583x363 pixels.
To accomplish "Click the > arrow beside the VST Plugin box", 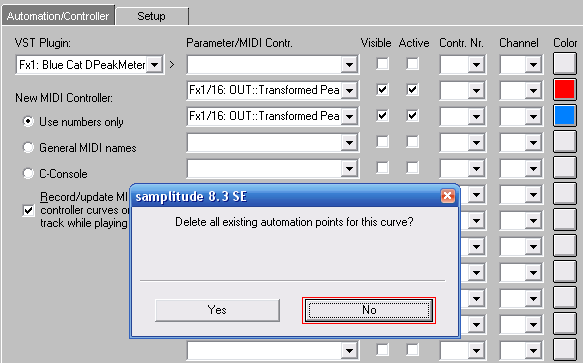I will (x=172, y=65).
